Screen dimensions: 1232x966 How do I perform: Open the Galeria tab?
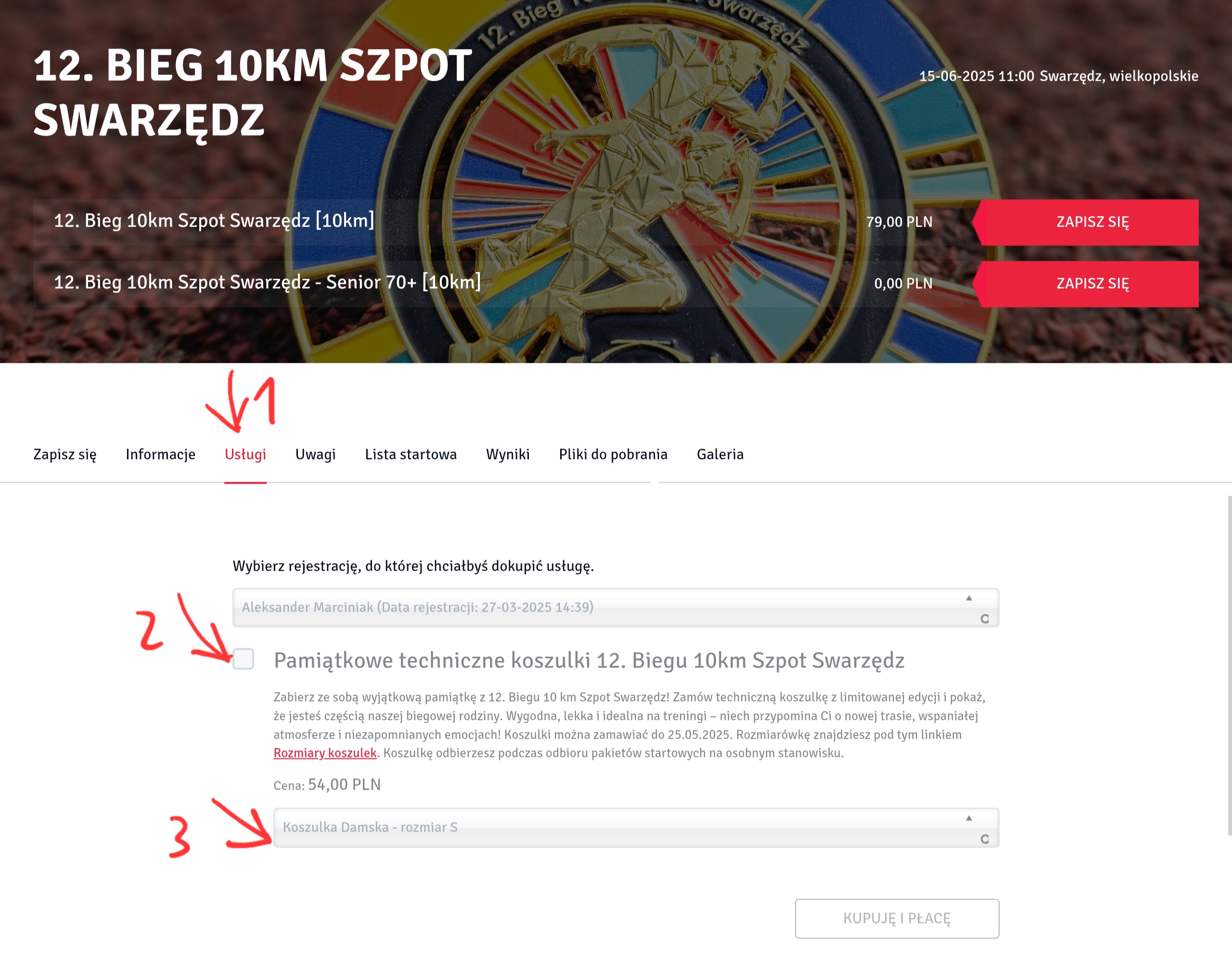(720, 454)
